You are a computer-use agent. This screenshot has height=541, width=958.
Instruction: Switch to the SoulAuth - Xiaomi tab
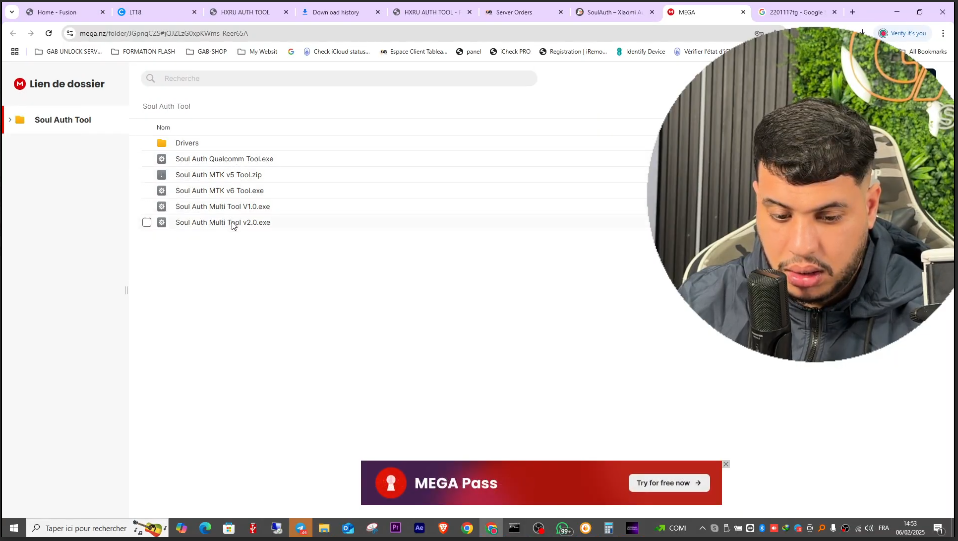(x=613, y=12)
